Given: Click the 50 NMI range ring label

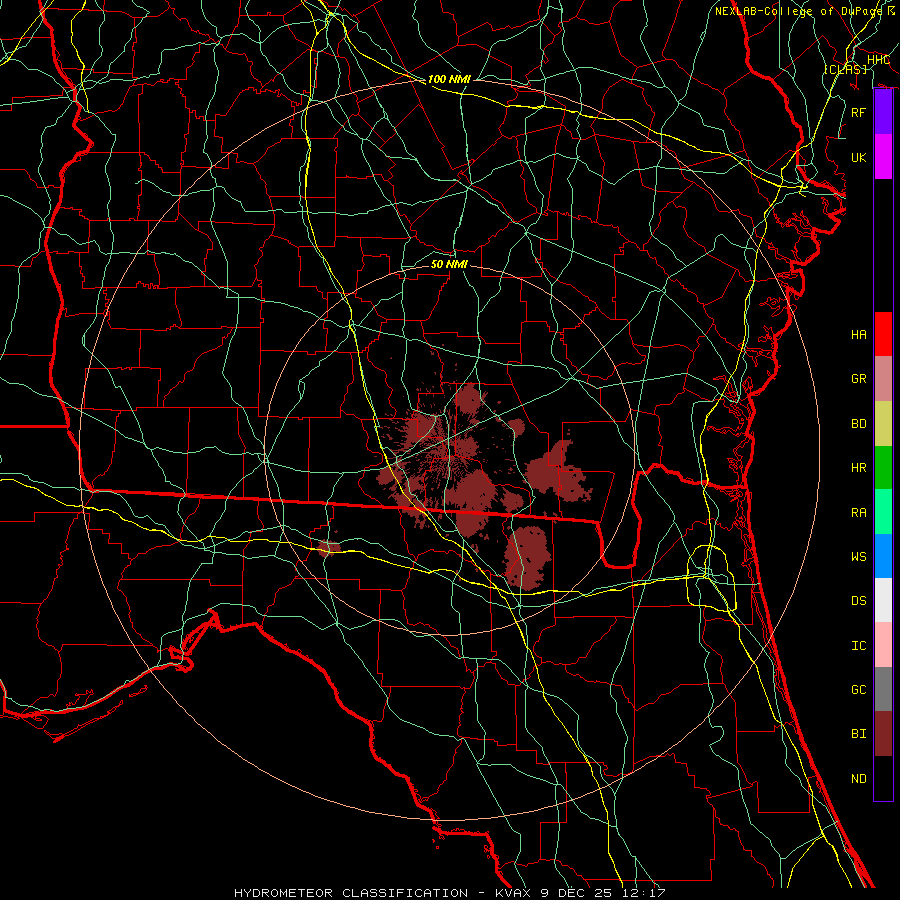Looking at the screenshot, I should point(449,264).
